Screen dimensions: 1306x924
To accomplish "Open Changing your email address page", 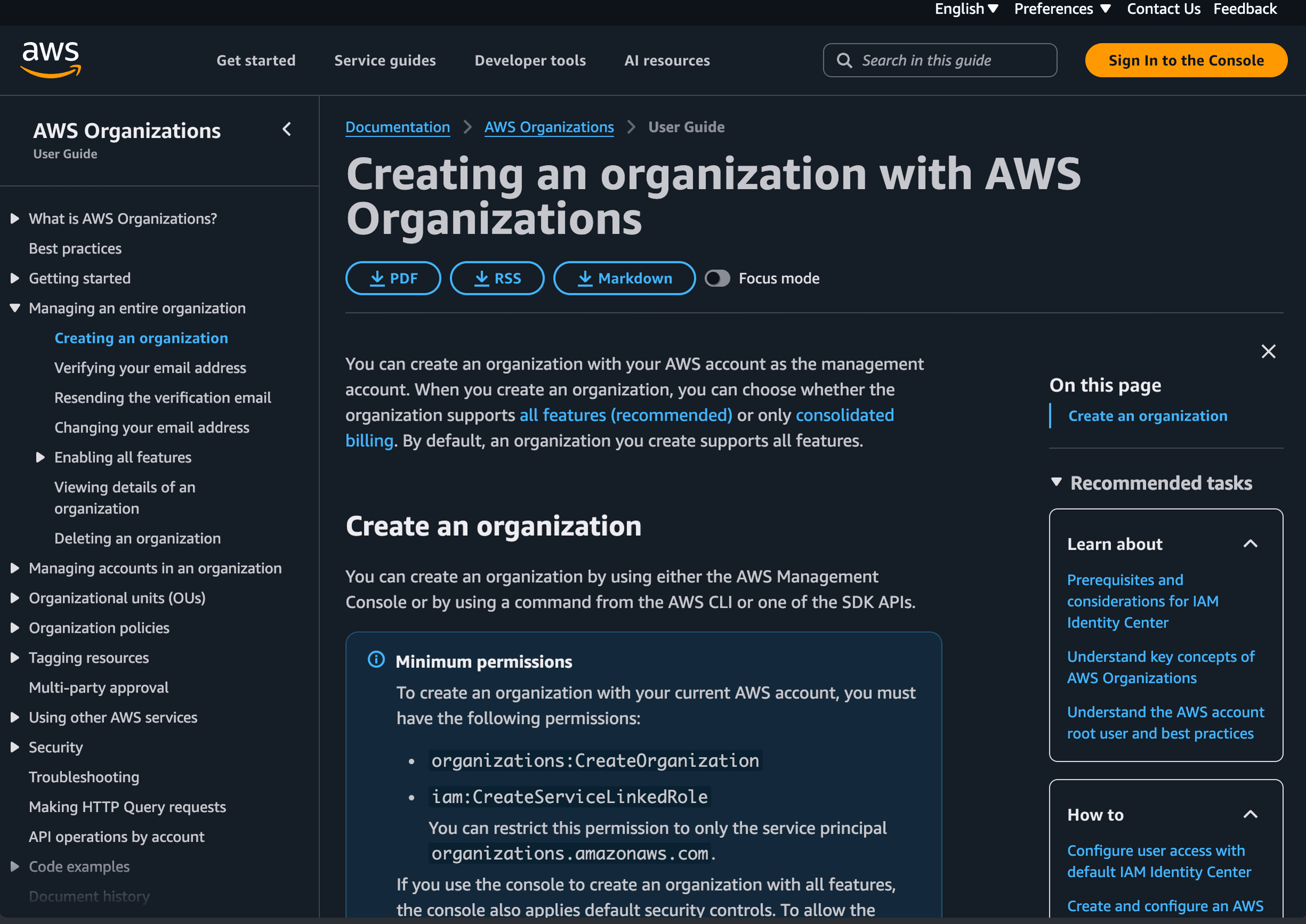I will pyautogui.click(x=151, y=427).
